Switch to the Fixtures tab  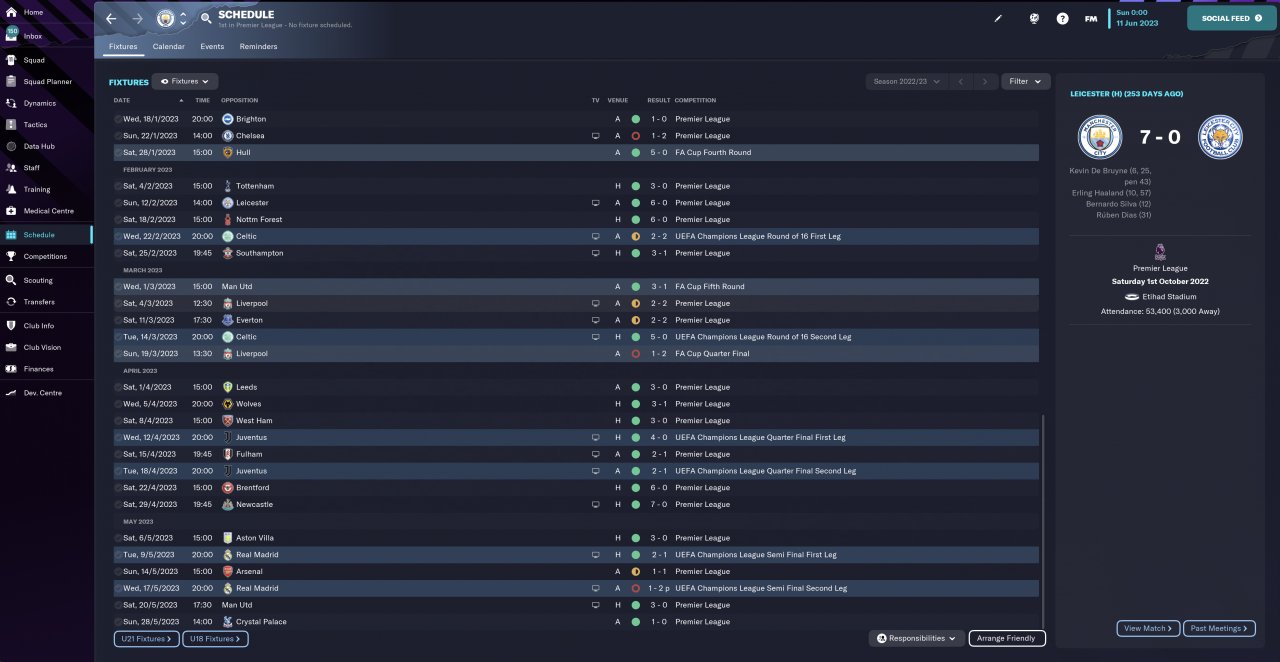pyautogui.click(x=123, y=47)
